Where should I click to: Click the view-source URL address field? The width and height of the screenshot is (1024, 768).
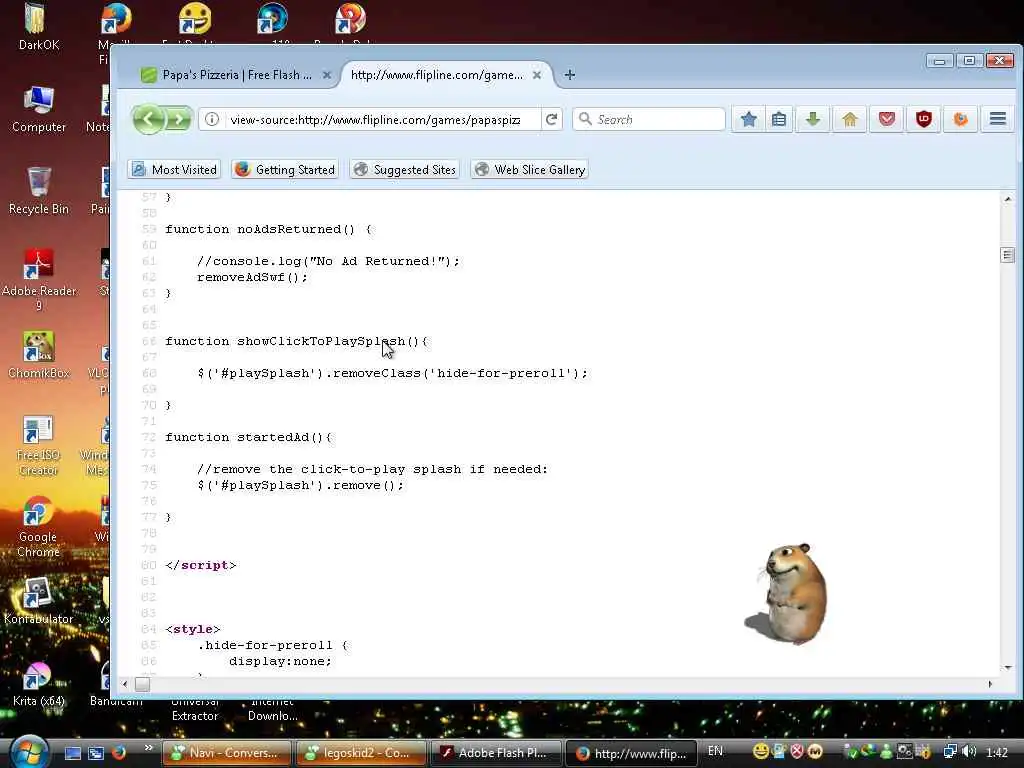[376, 120]
